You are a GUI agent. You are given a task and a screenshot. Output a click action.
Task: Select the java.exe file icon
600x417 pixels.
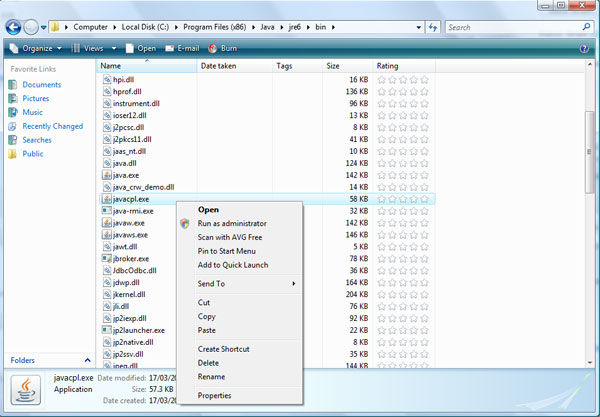click(x=107, y=175)
